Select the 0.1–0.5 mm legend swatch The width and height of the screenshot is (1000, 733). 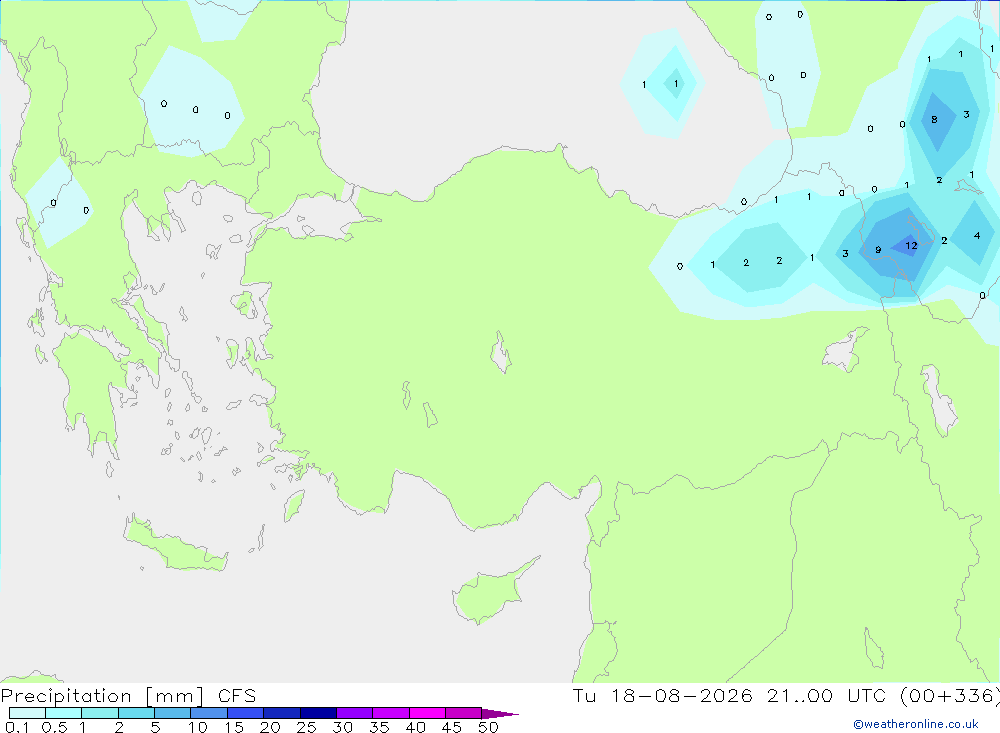(27, 713)
